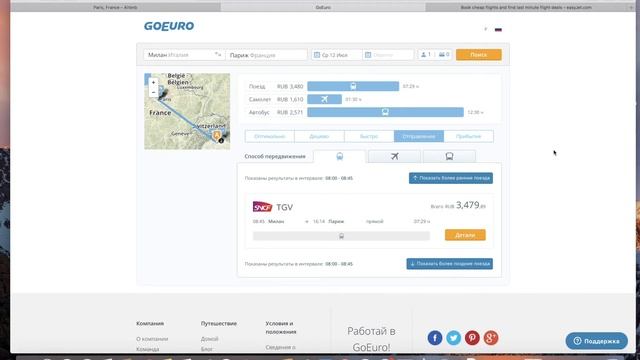The width and height of the screenshot is (640, 360).
Task: Switch to Paris France Airbnb browser tab
Action: click(x=116, y=7)
